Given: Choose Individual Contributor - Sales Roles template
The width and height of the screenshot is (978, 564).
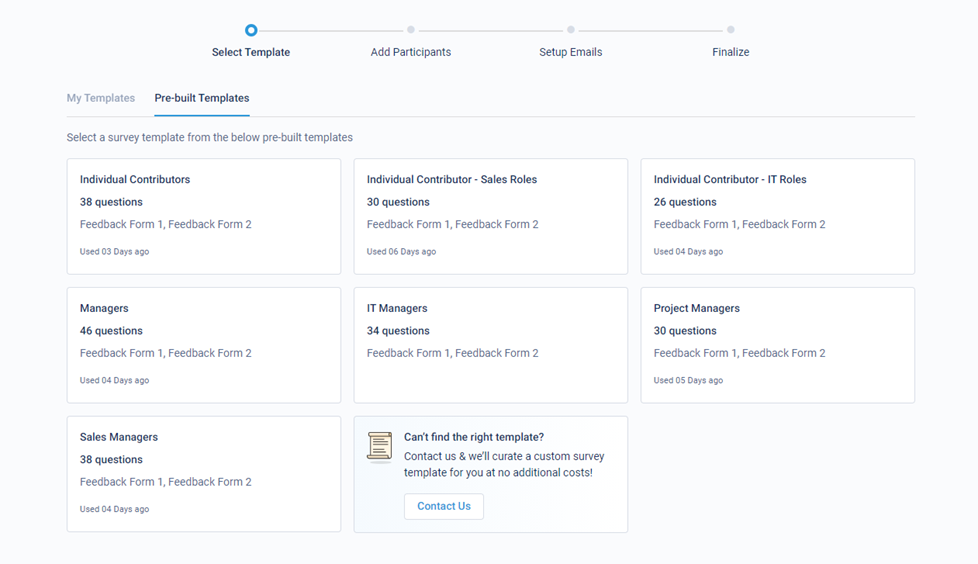Looking at the screenshot, I should click(491, 216).
